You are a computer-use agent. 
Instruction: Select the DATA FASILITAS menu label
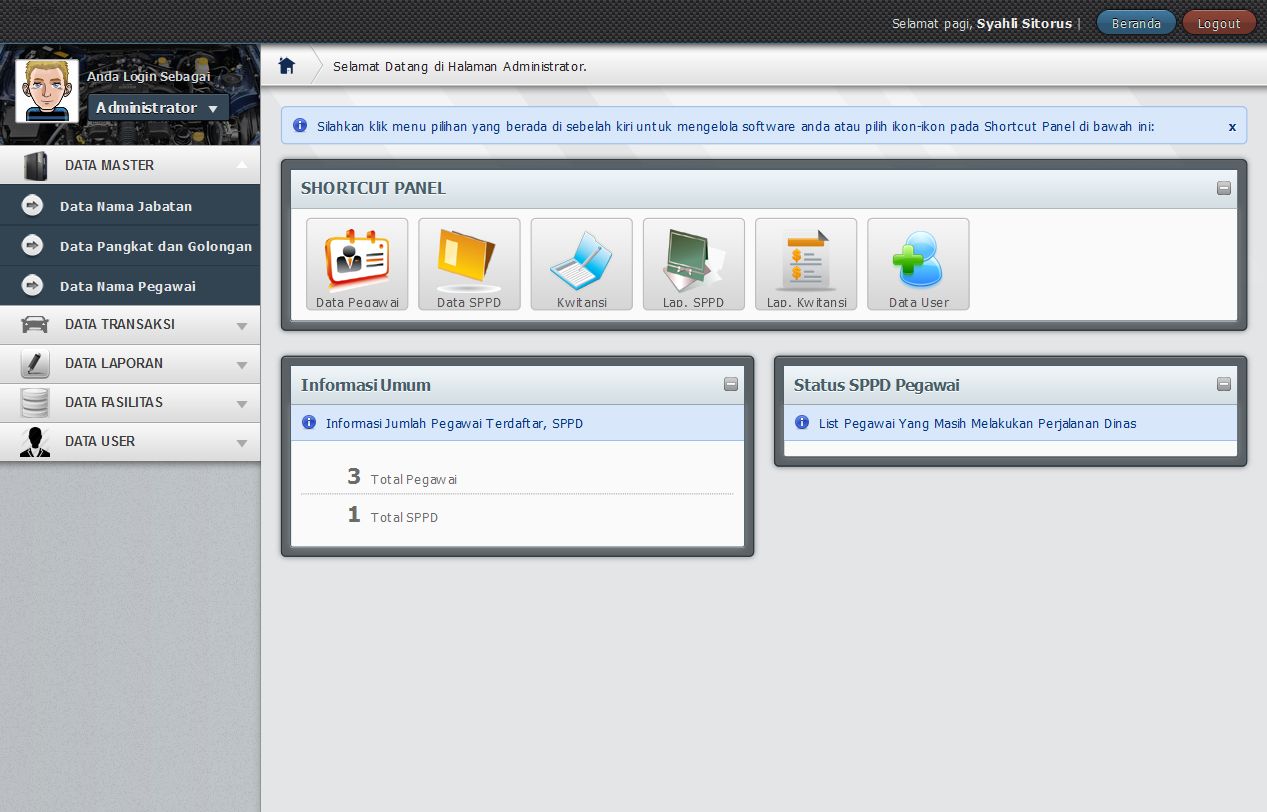click(x=114, y=402)
